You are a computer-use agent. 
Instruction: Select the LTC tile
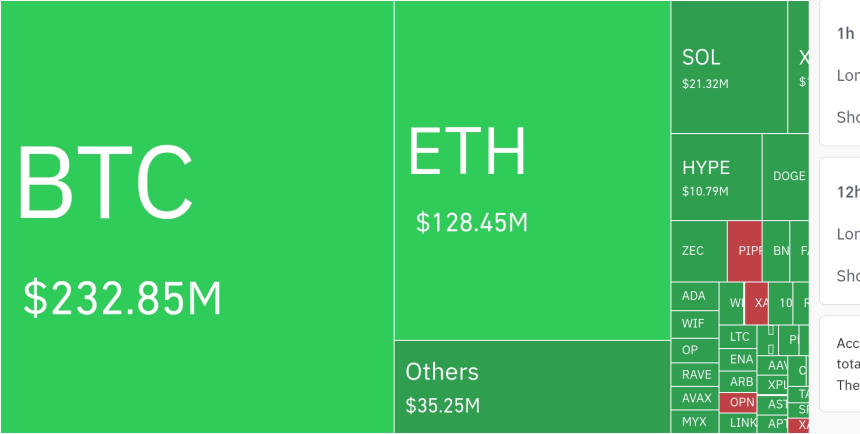tap(740, 337)
